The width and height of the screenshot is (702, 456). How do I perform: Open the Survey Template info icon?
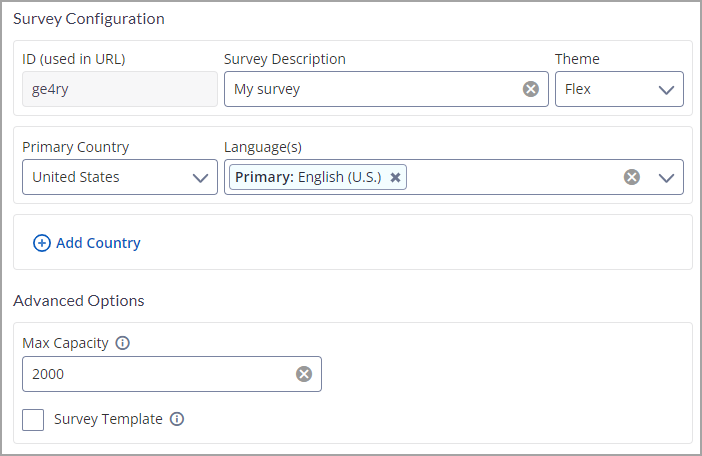[x=177, y=419]
